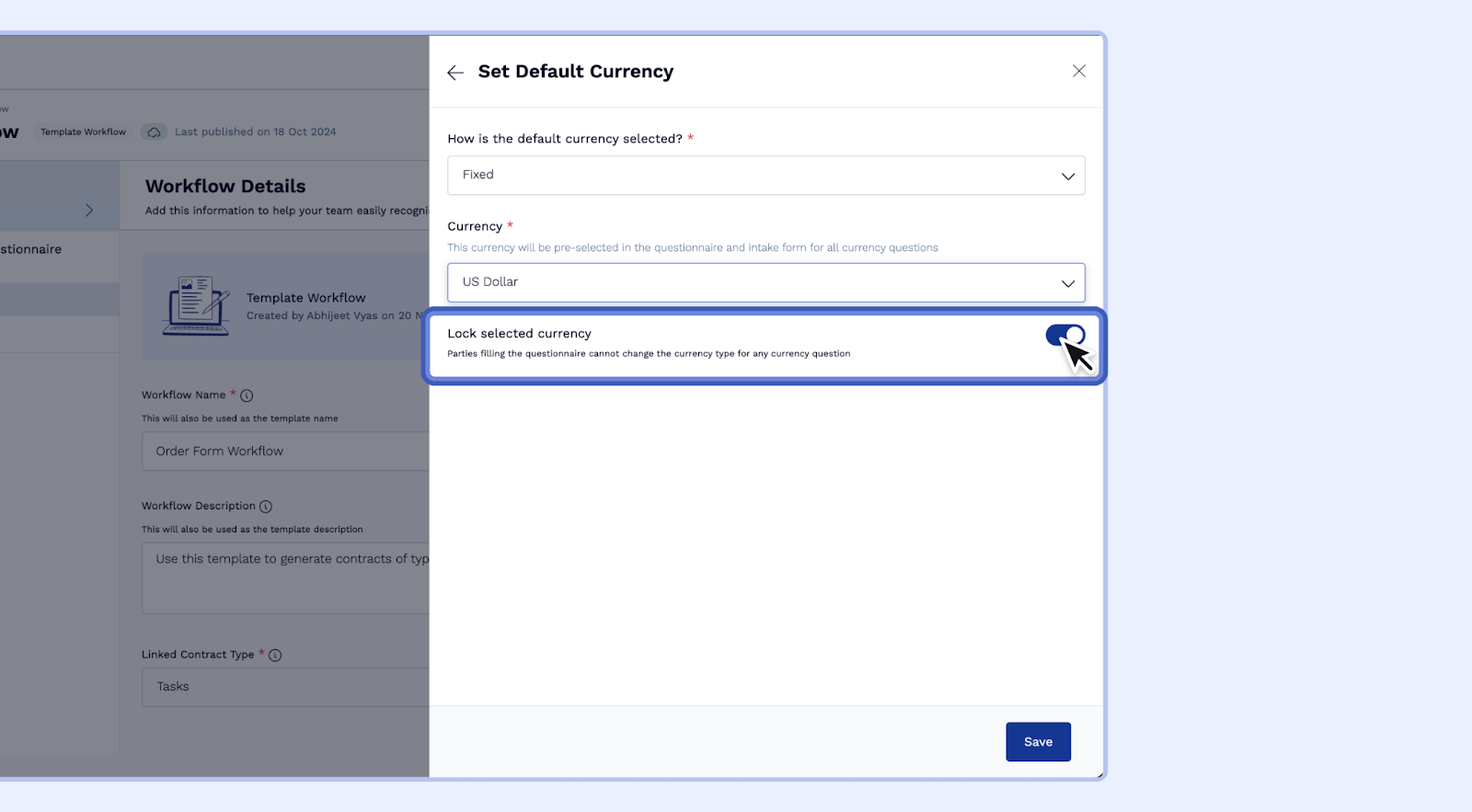This screenshot has height=812, width=1472.
Task: Click the Workflow Description text area
Action: pos(285,578)
